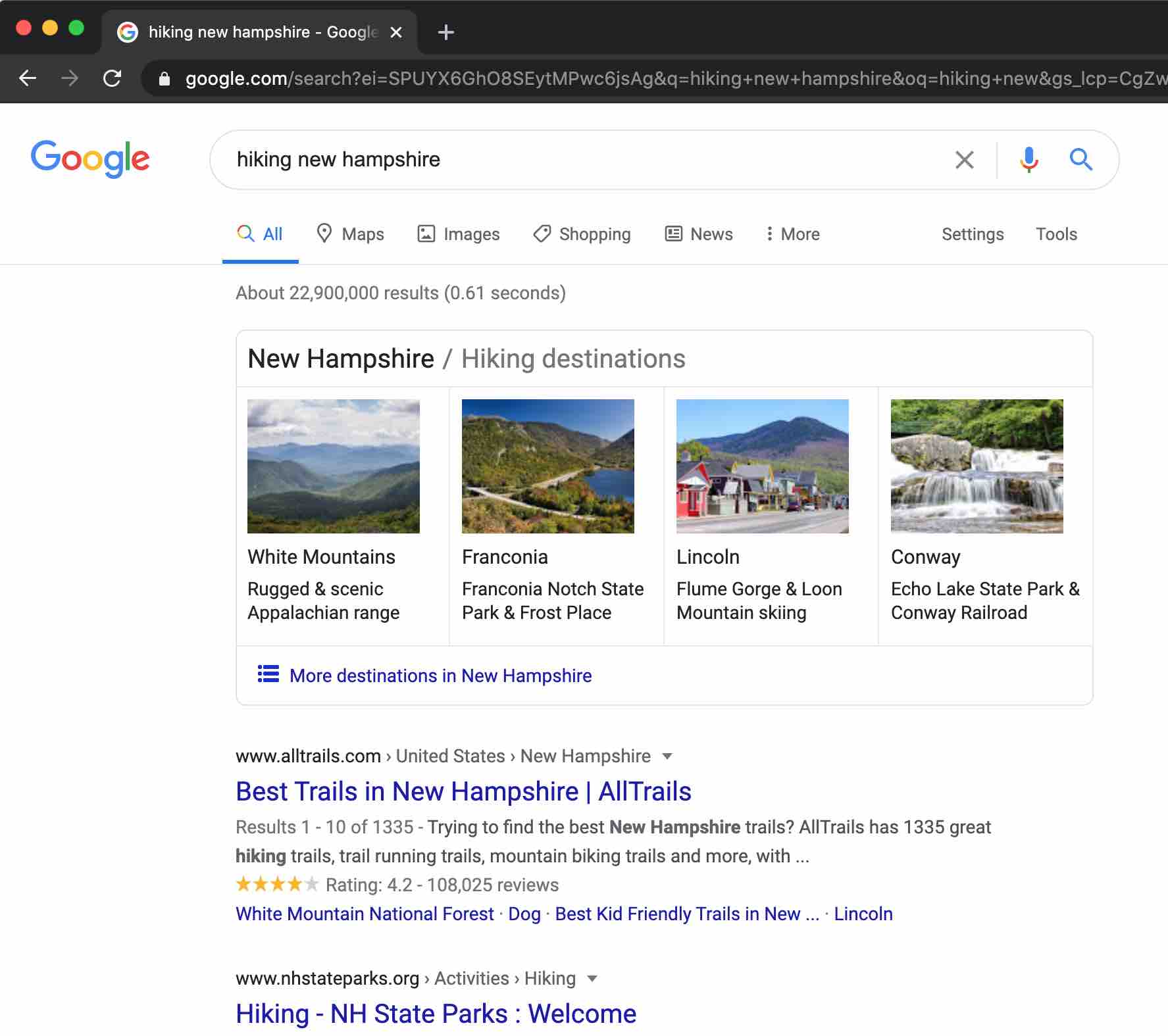This screenshot has height=1036, width=1168.
Task: Switch to the Maps tab
Action: 350,234
